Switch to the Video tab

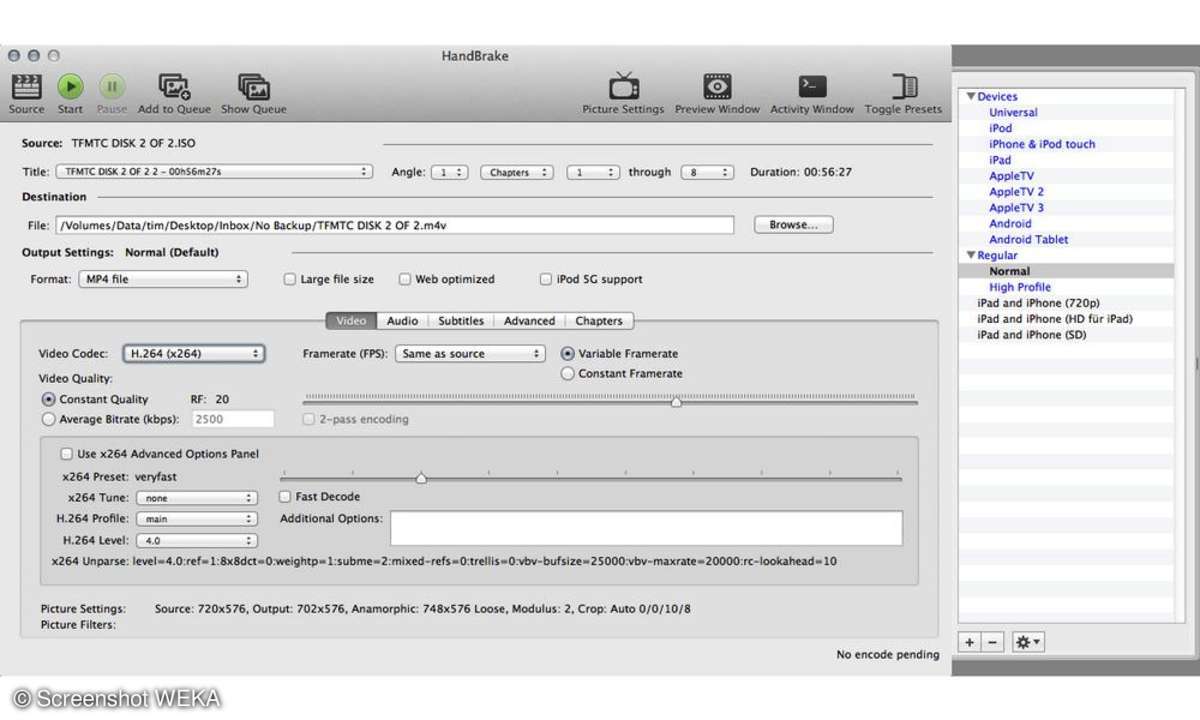click(351, 321)
